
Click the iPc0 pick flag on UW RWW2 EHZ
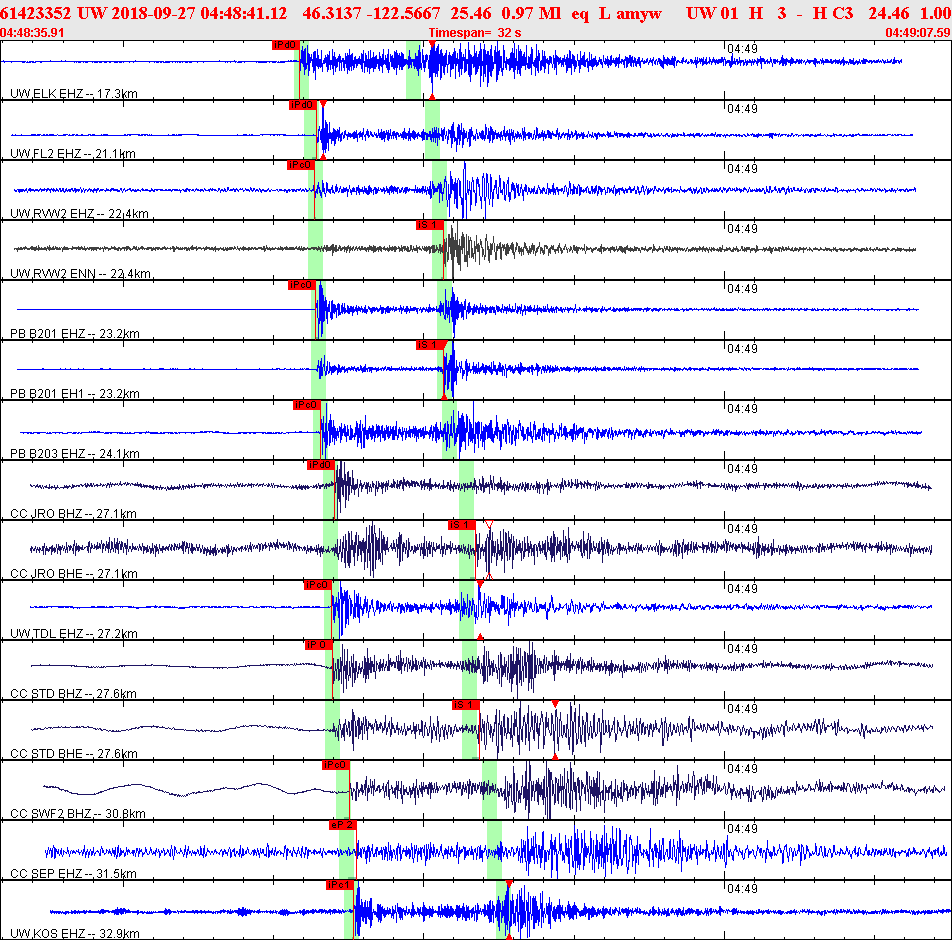[301, 165]
